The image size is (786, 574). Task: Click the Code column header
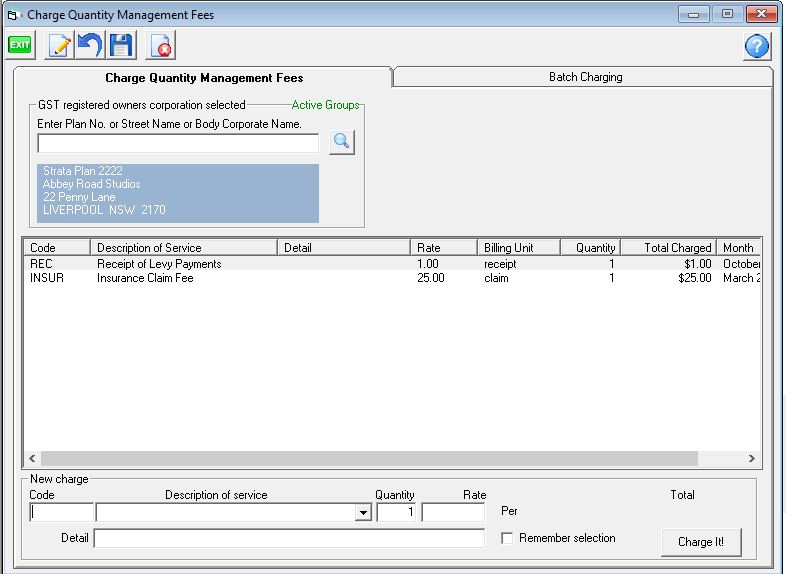point(57,248)
